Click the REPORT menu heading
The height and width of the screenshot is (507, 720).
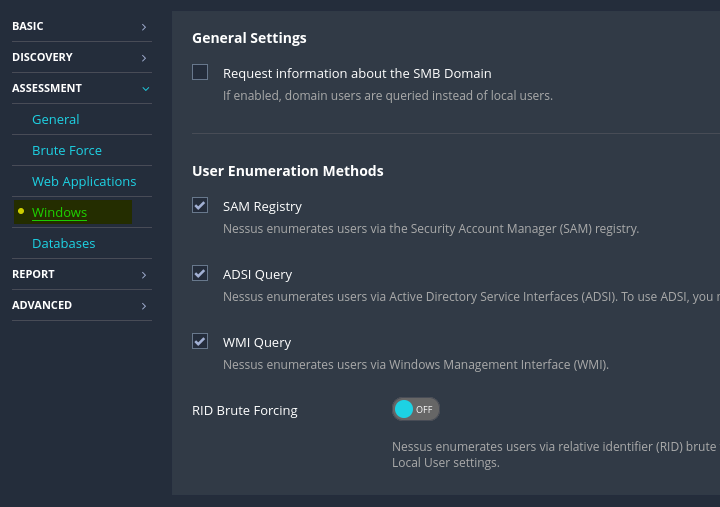pos(33,274)
